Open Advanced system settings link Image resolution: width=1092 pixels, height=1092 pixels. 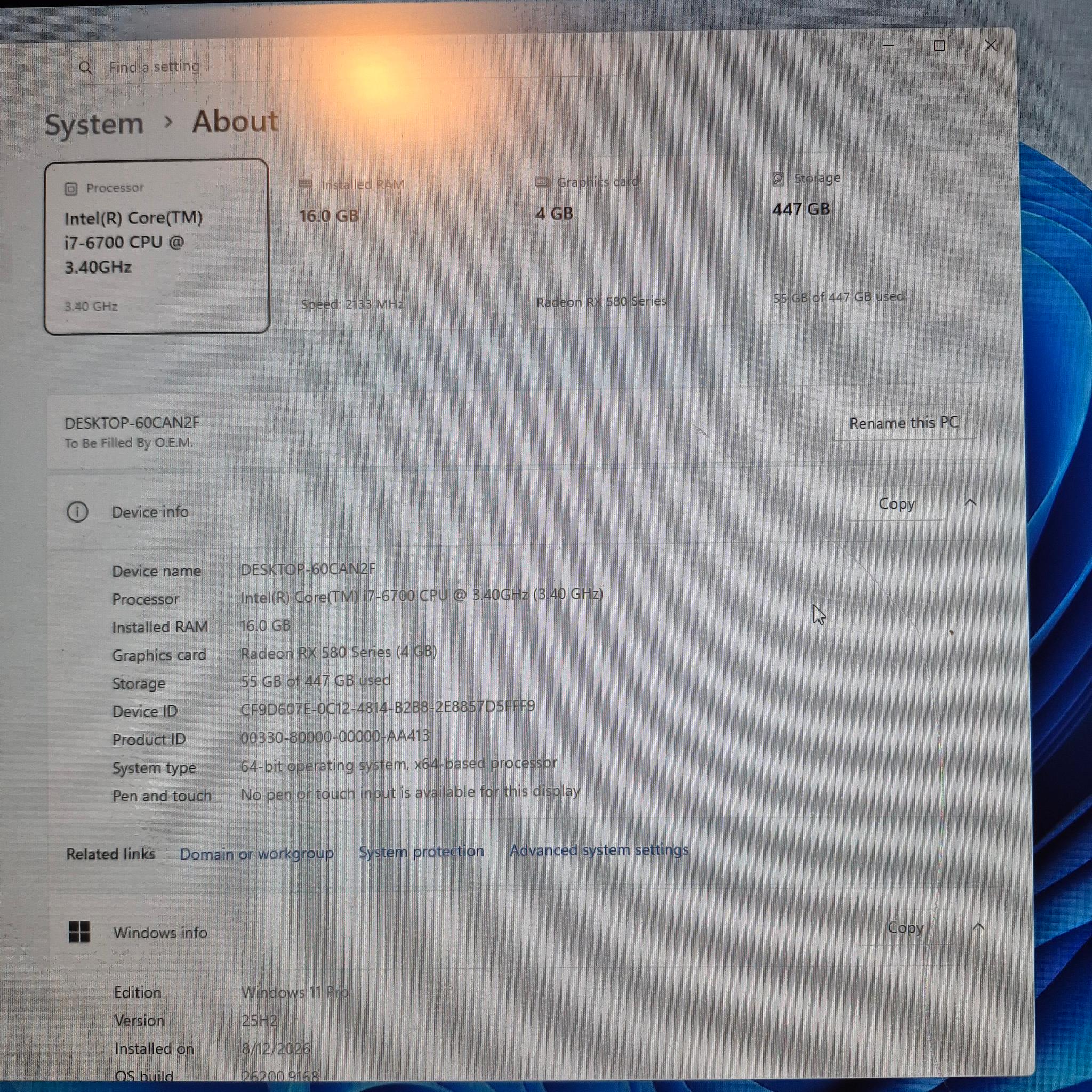[599, 849]
